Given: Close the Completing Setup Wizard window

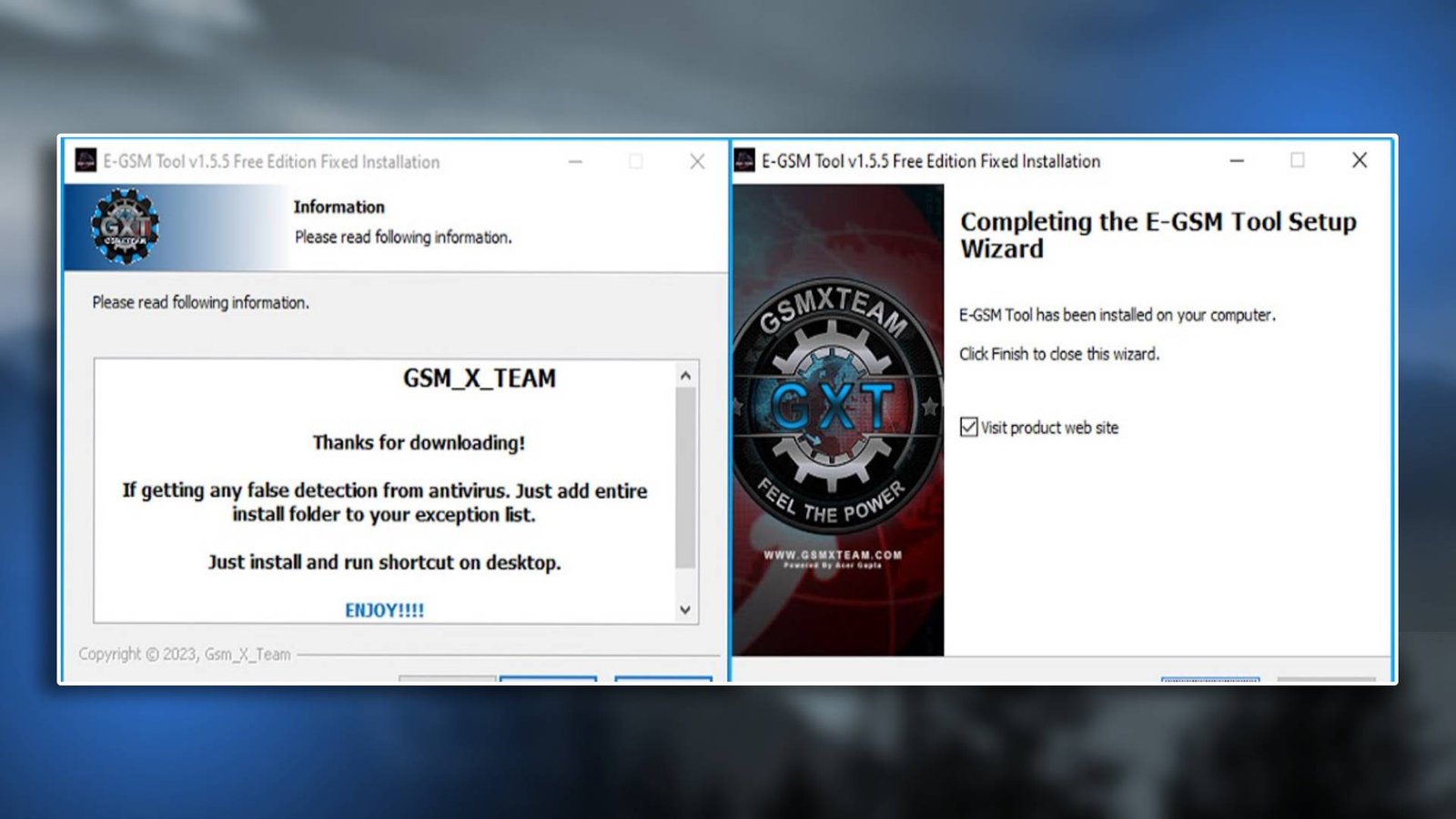Looking at the screenshot, I should pos(1360,161).
